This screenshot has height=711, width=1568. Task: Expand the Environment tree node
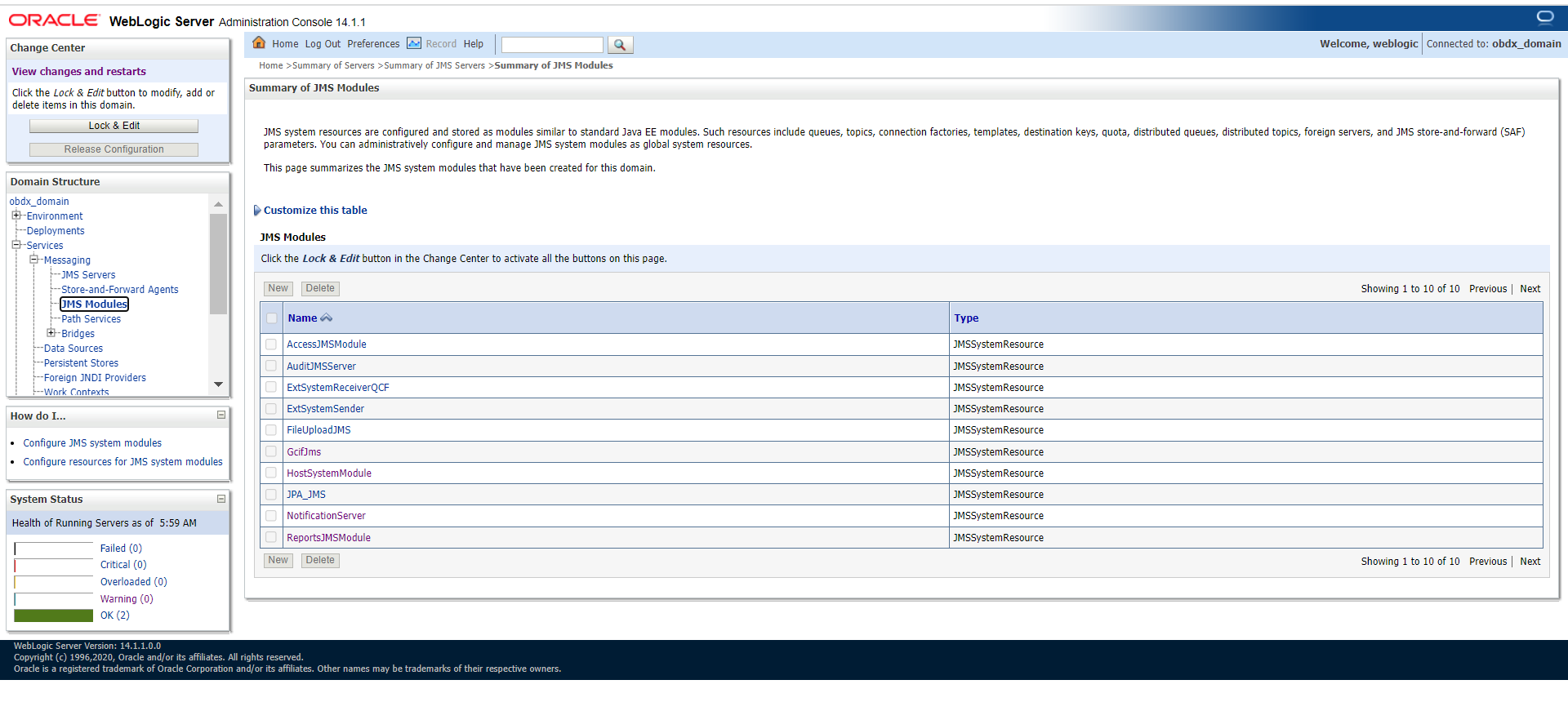[x=16, y=216]
